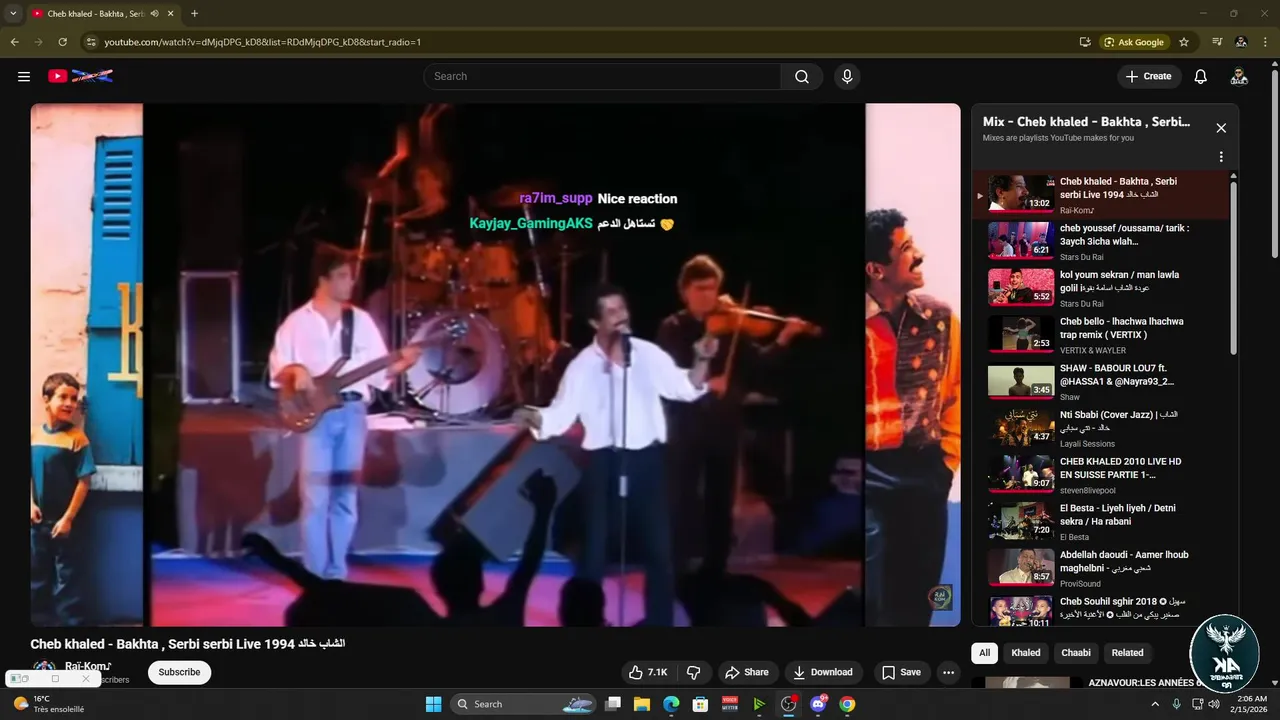
Task: Bookmark this page with the star
Action: coord(1184,42)
